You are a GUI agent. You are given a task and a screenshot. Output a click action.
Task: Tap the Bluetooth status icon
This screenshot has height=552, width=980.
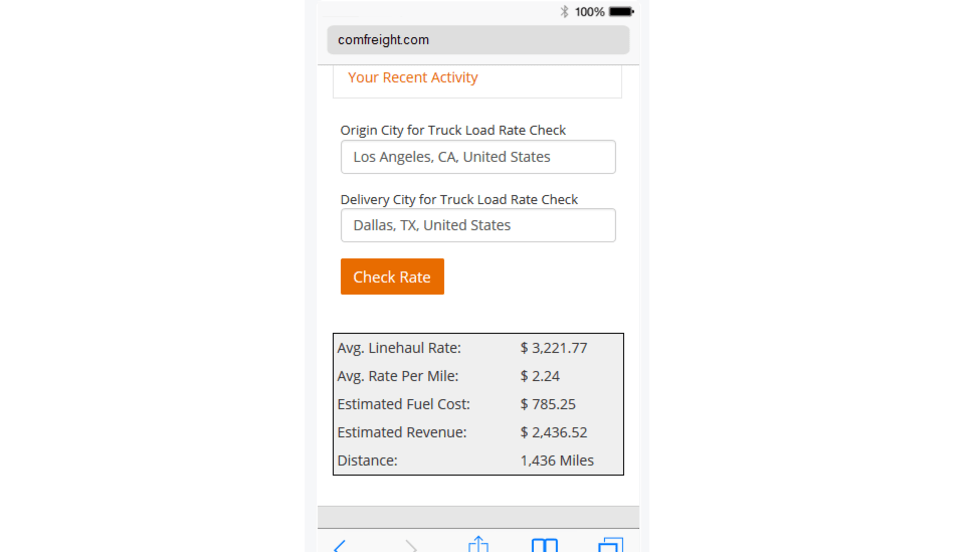(564, 12)
